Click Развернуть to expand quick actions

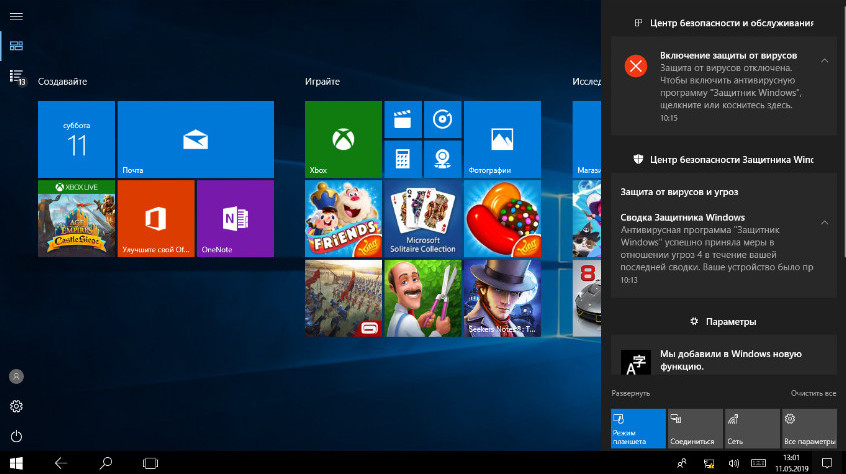[x=630, y=393]
